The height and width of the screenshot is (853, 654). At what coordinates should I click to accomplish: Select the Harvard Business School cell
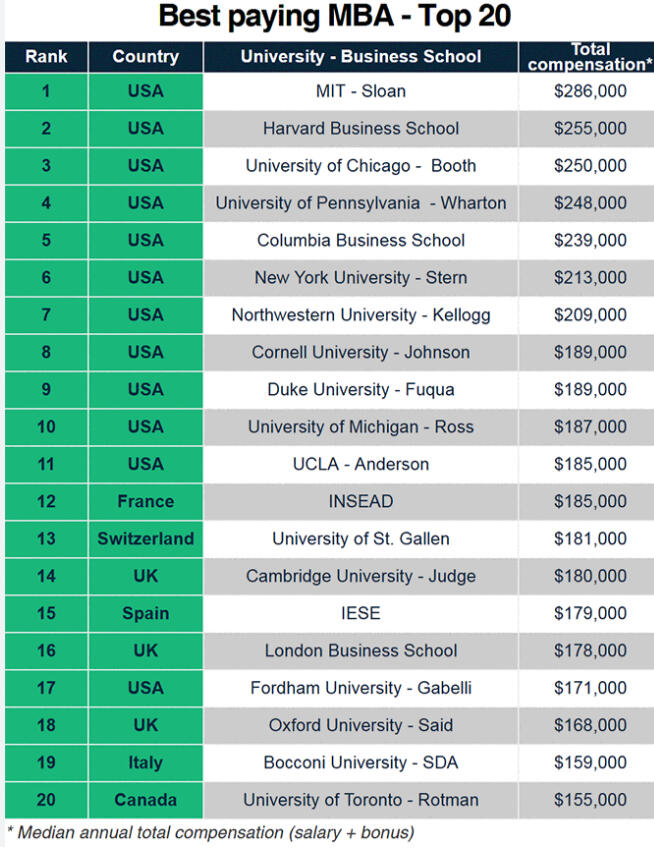pyautogui.click(x=360, y=128)
